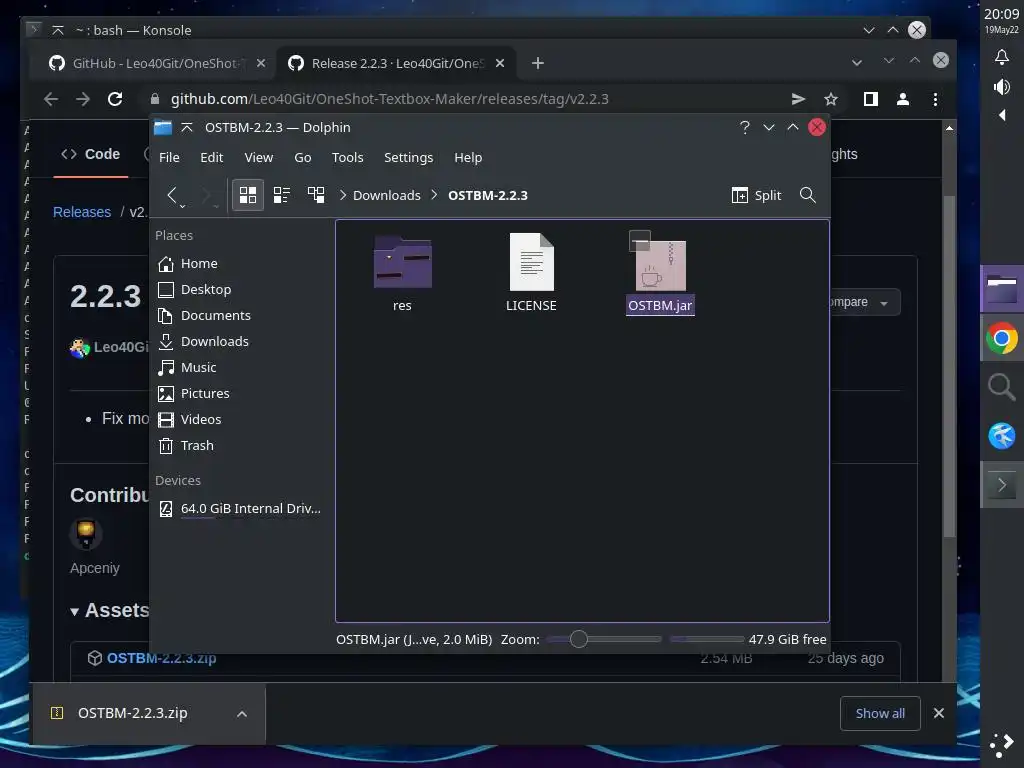
Task: Open Videos in Places panel
Action: point(200,419)
